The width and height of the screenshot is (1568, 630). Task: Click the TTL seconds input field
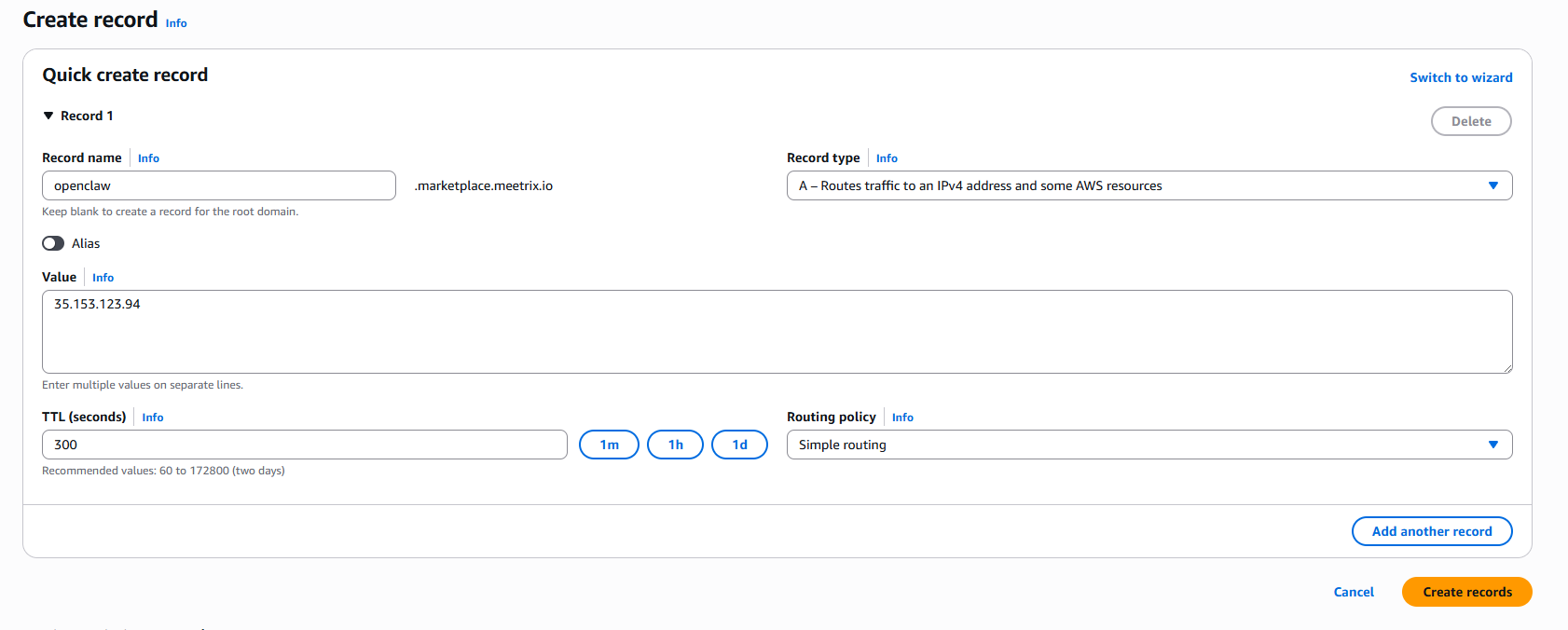click(304, 445)
